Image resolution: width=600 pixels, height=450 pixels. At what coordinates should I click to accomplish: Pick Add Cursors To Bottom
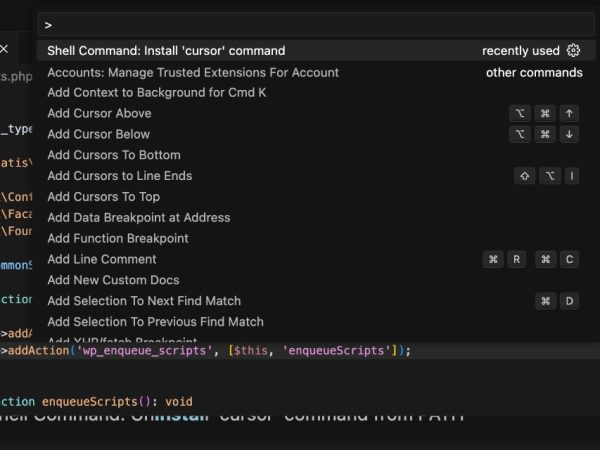coord(316,155)
